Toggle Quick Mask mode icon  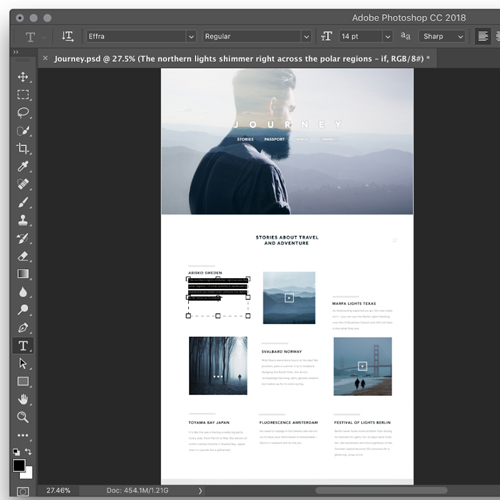(x=23, y=492)
